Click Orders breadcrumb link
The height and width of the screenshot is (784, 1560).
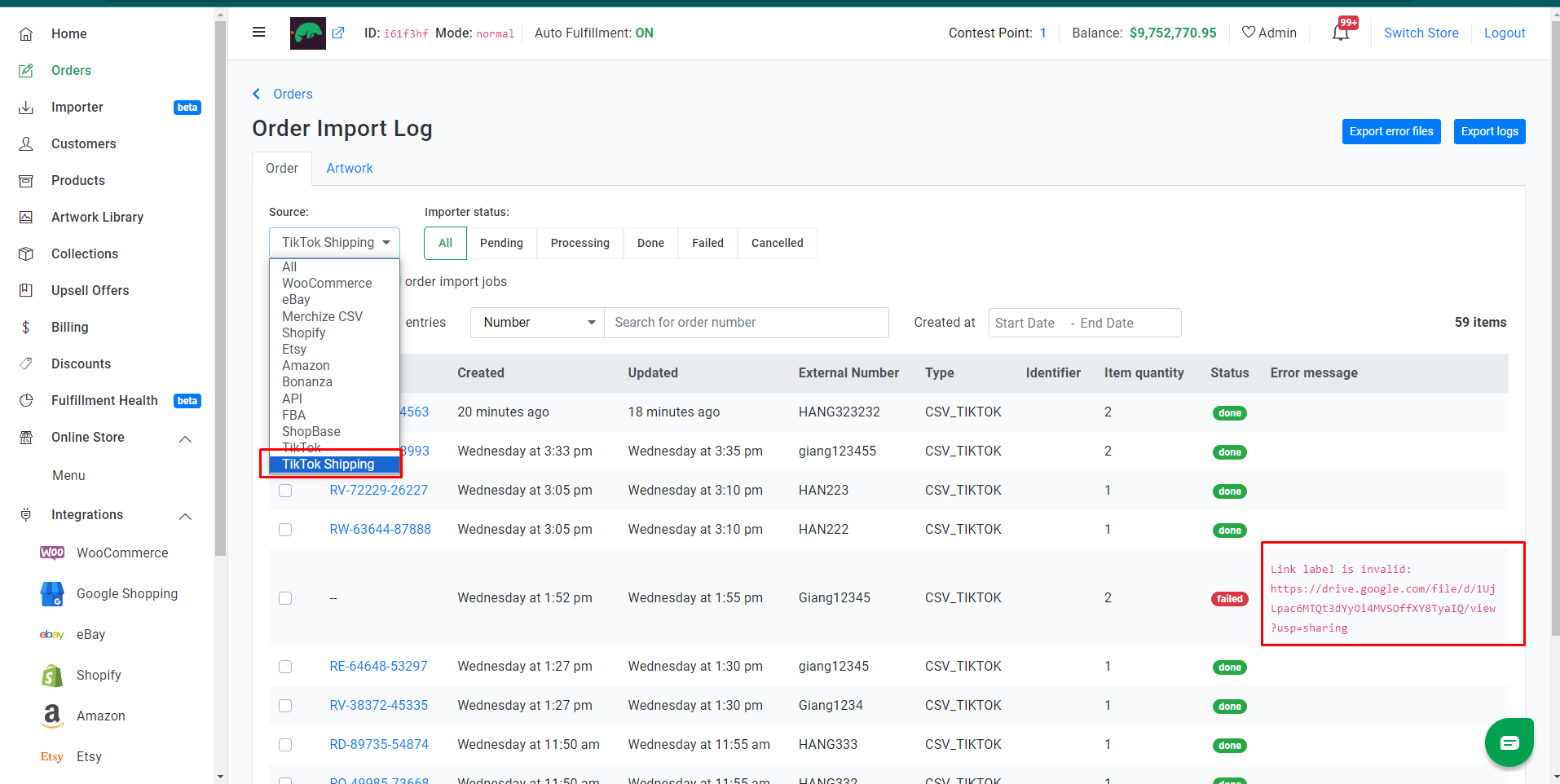click(293, 94)
